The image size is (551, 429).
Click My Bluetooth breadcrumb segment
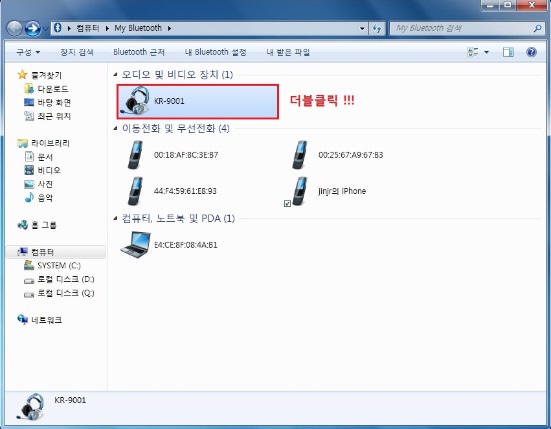(x=138, y=28)
